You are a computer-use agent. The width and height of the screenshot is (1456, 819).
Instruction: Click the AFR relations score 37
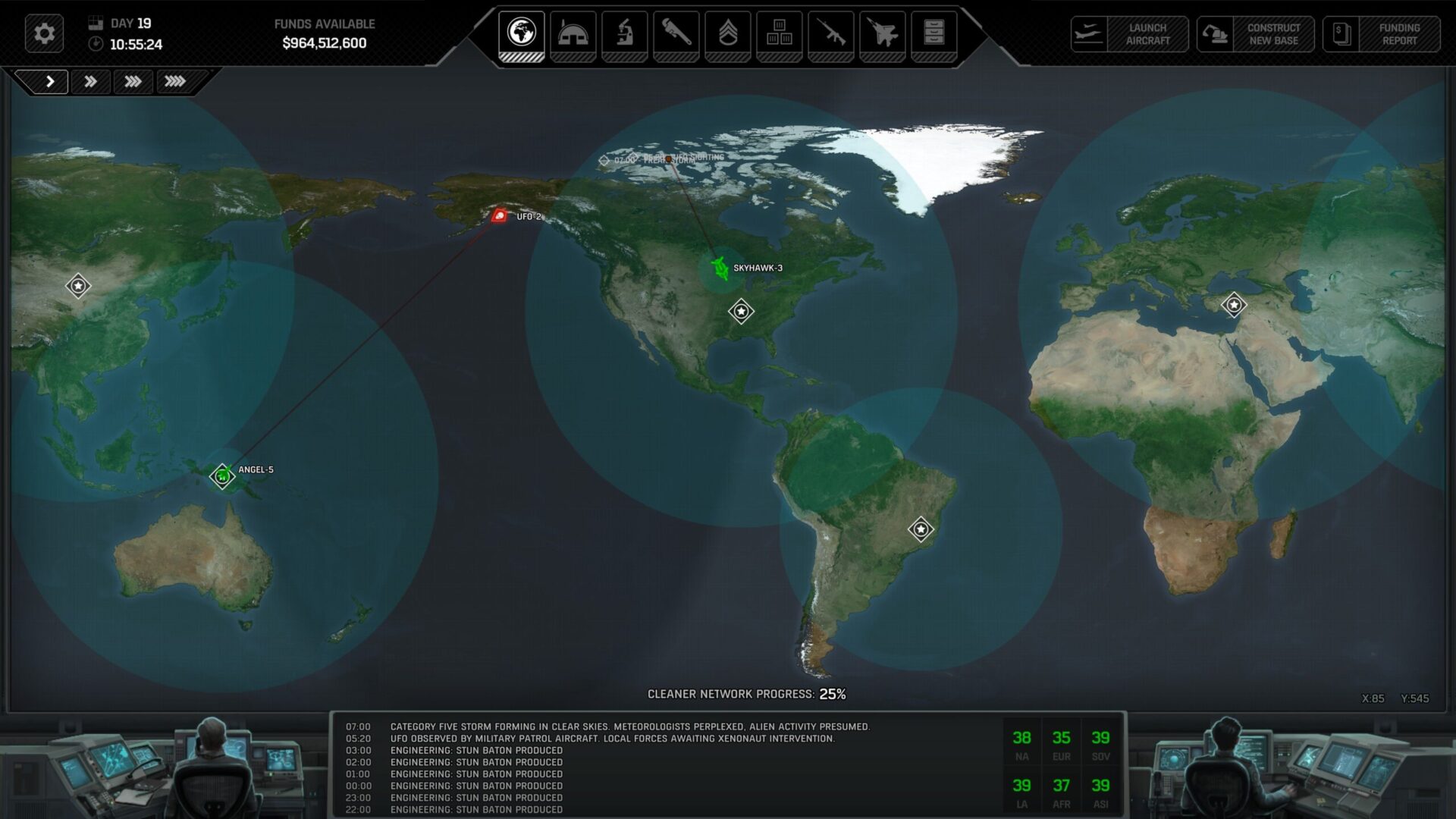1061,786
